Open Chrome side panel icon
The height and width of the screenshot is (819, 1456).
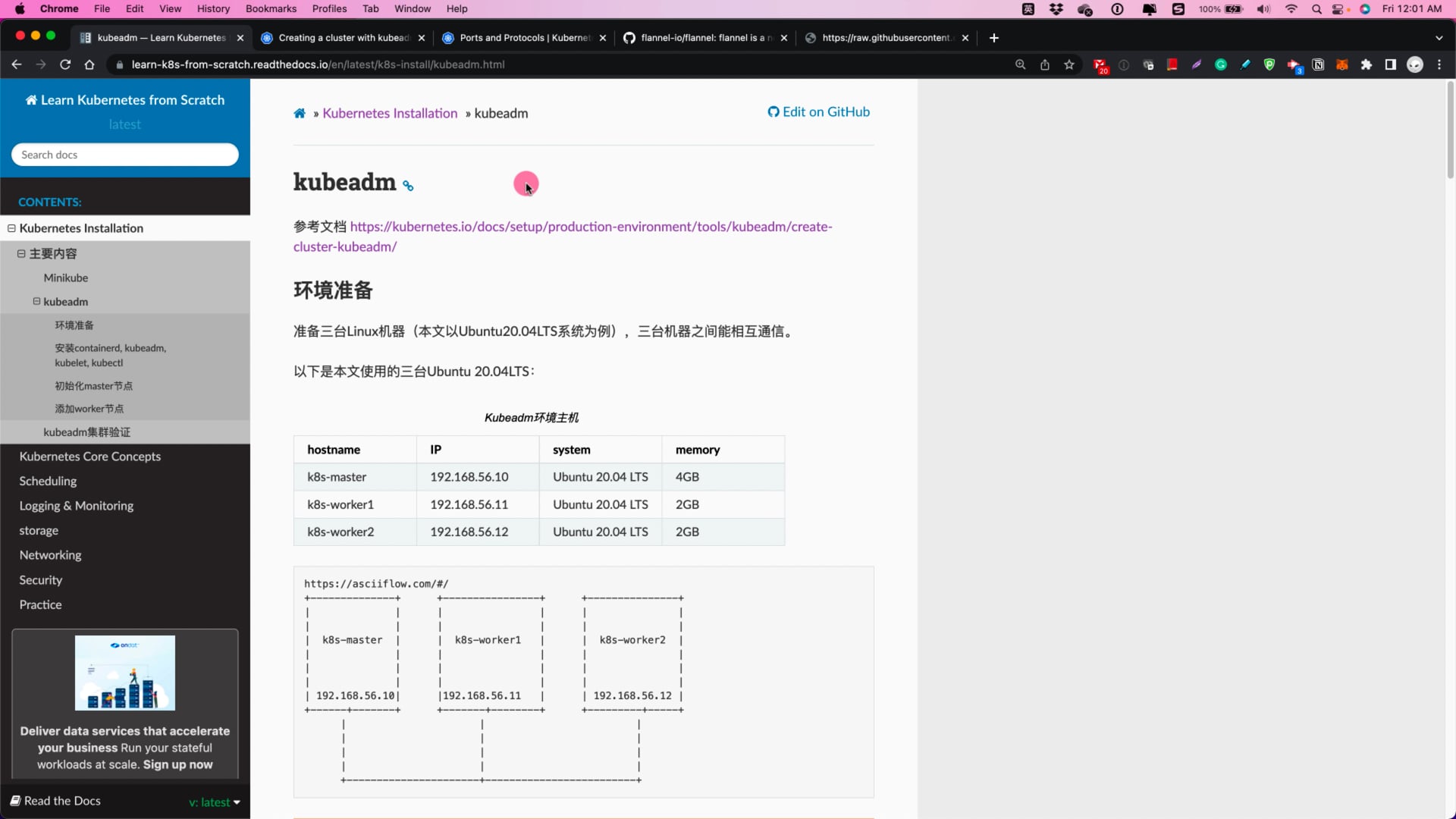pos(1391,64)
